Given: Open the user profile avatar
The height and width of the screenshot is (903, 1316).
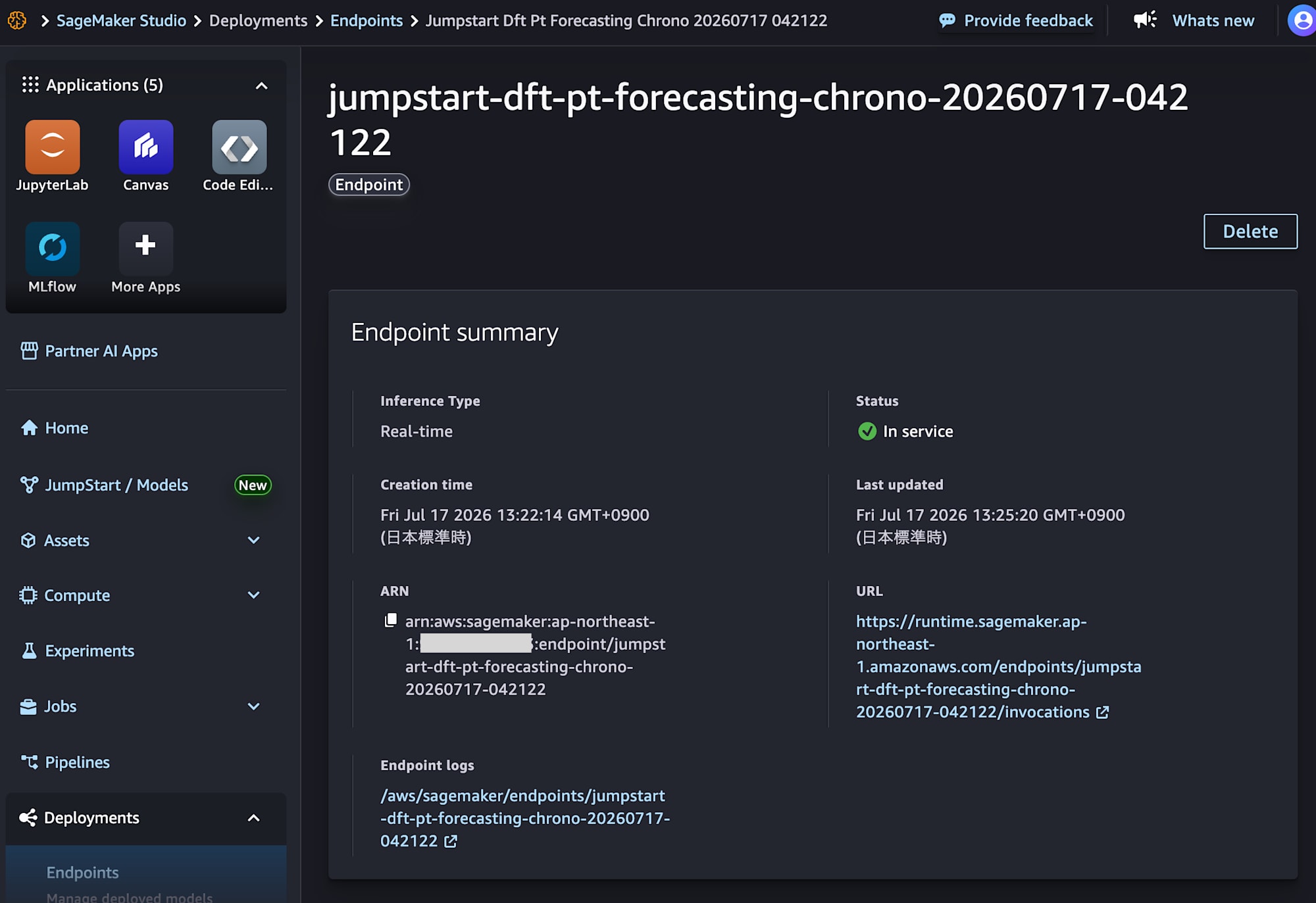Looking at the screenshot, I should coord(1302,20).
